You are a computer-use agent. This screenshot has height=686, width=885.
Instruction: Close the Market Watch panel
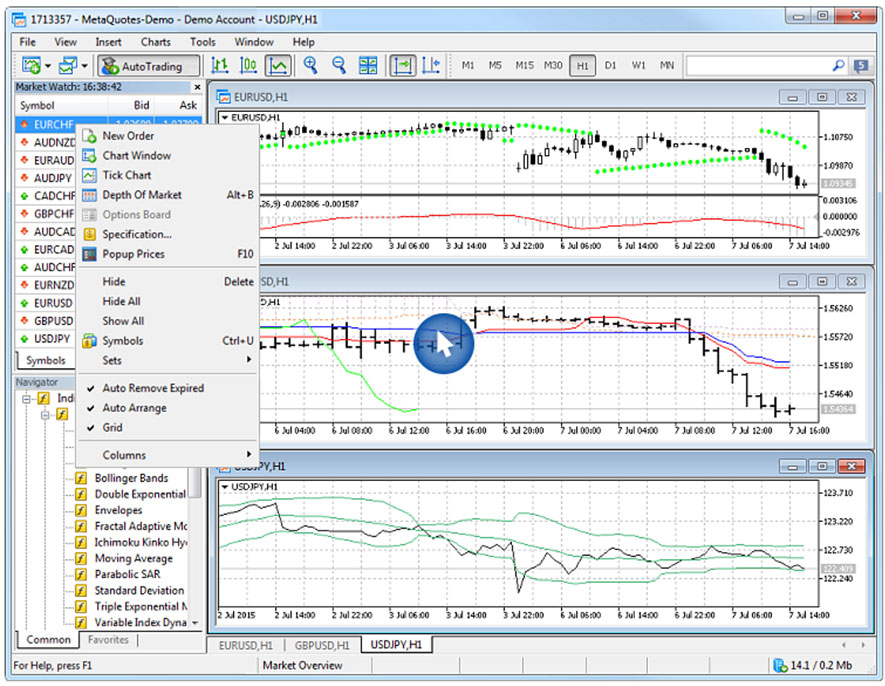click(x=197, y=87)
